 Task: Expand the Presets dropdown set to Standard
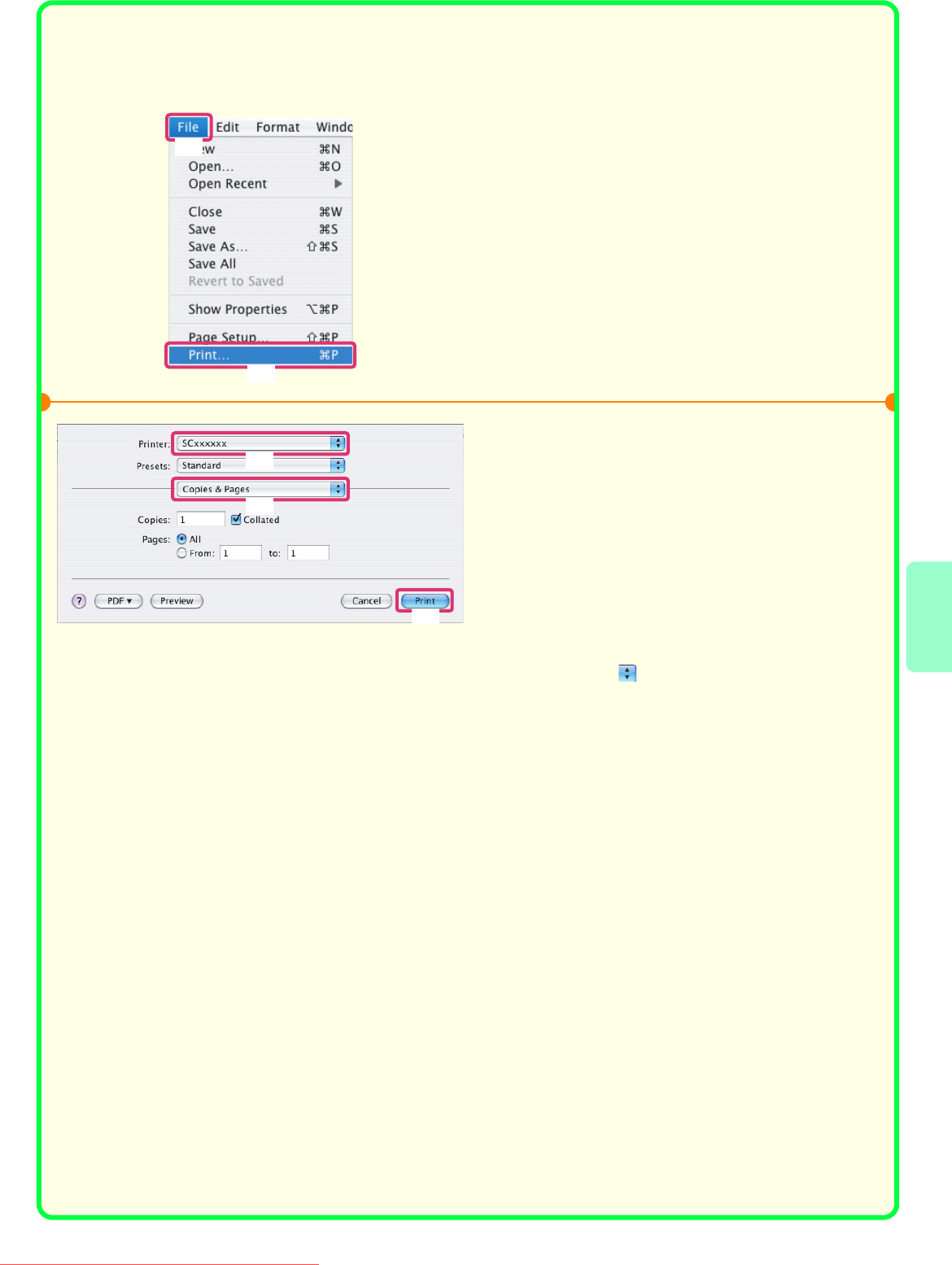point(260,465)
